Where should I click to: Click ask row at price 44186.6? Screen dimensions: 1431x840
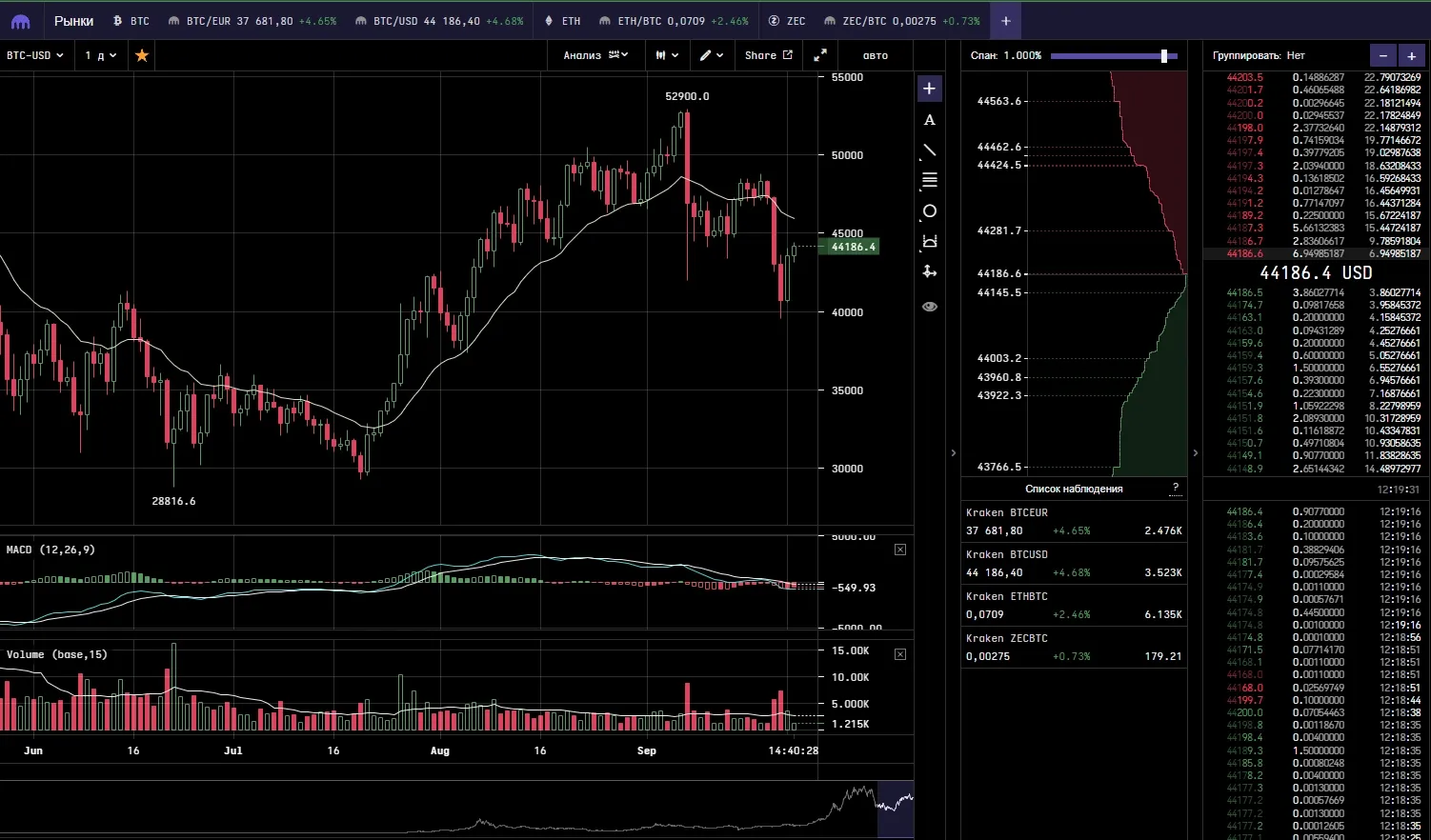point(1316,253)
